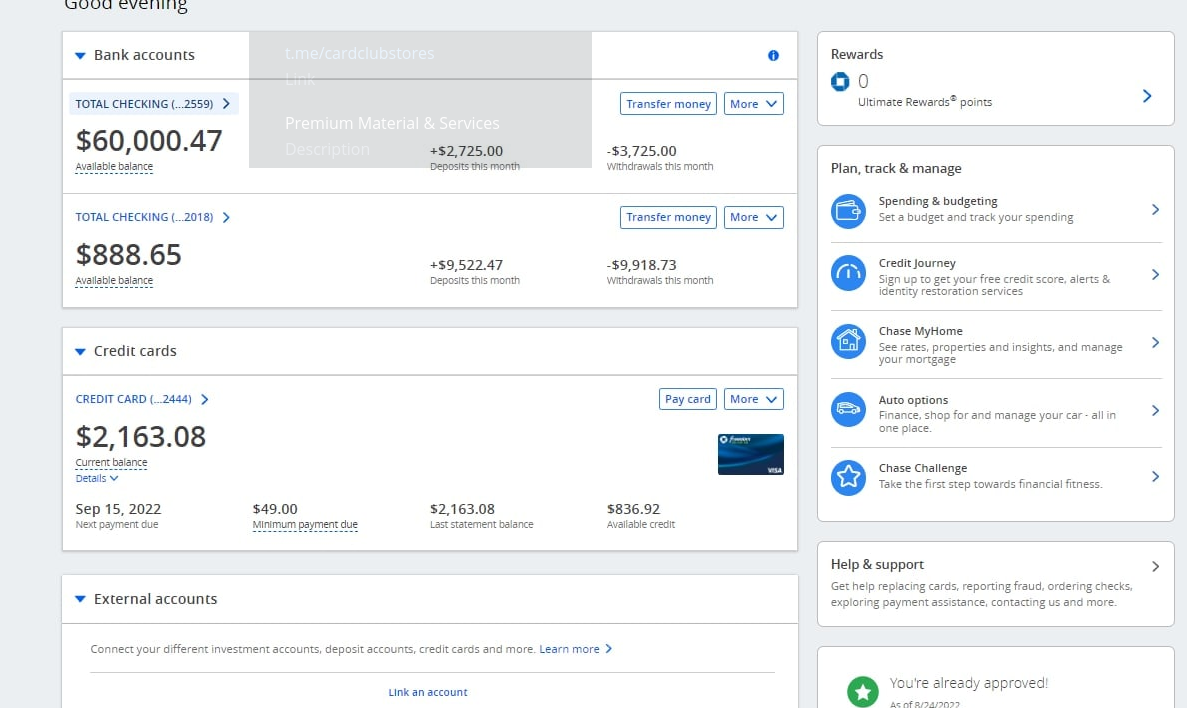Click the Current balance label
Viewport: 1187px width, 708px height.
pyautogui.click(x=111, y=463)
